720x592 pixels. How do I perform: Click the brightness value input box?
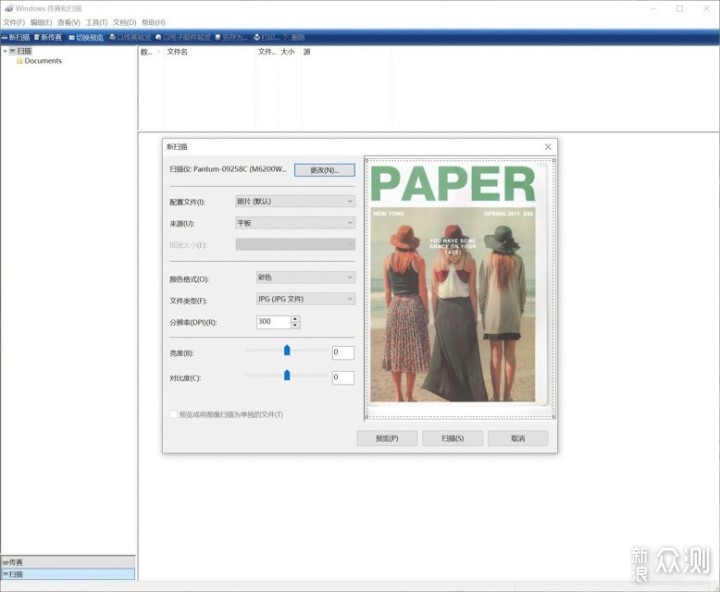pos(343,353)
